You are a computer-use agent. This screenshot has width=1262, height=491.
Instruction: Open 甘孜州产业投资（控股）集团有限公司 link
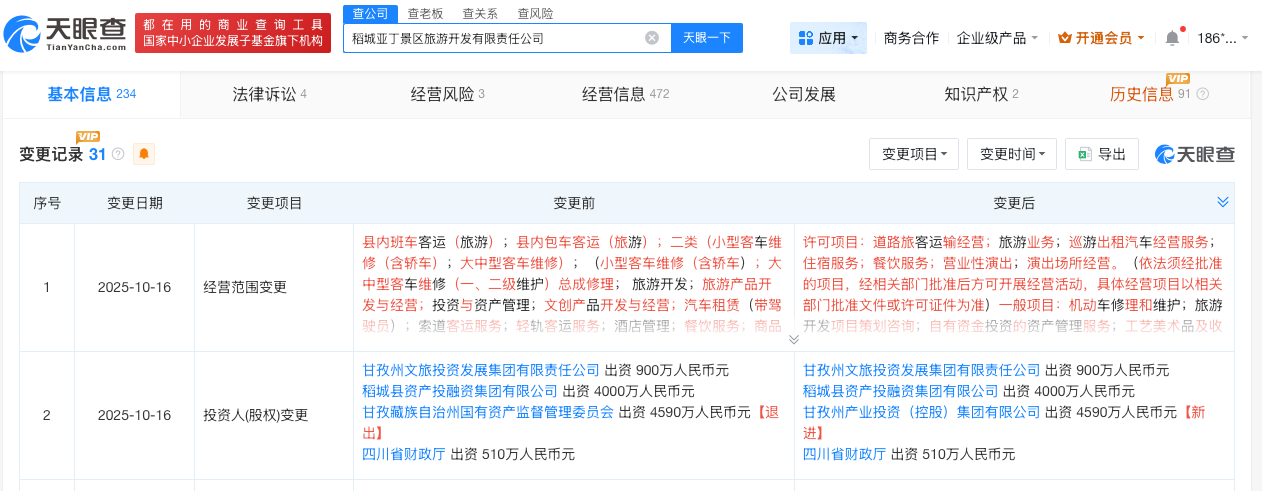(x=922, y=412)
